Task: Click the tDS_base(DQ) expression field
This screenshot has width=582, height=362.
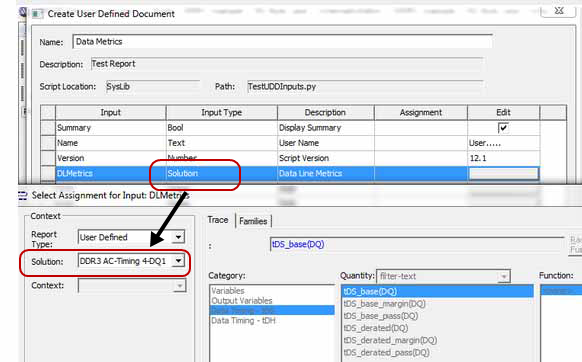Action: tap(416, 245)
